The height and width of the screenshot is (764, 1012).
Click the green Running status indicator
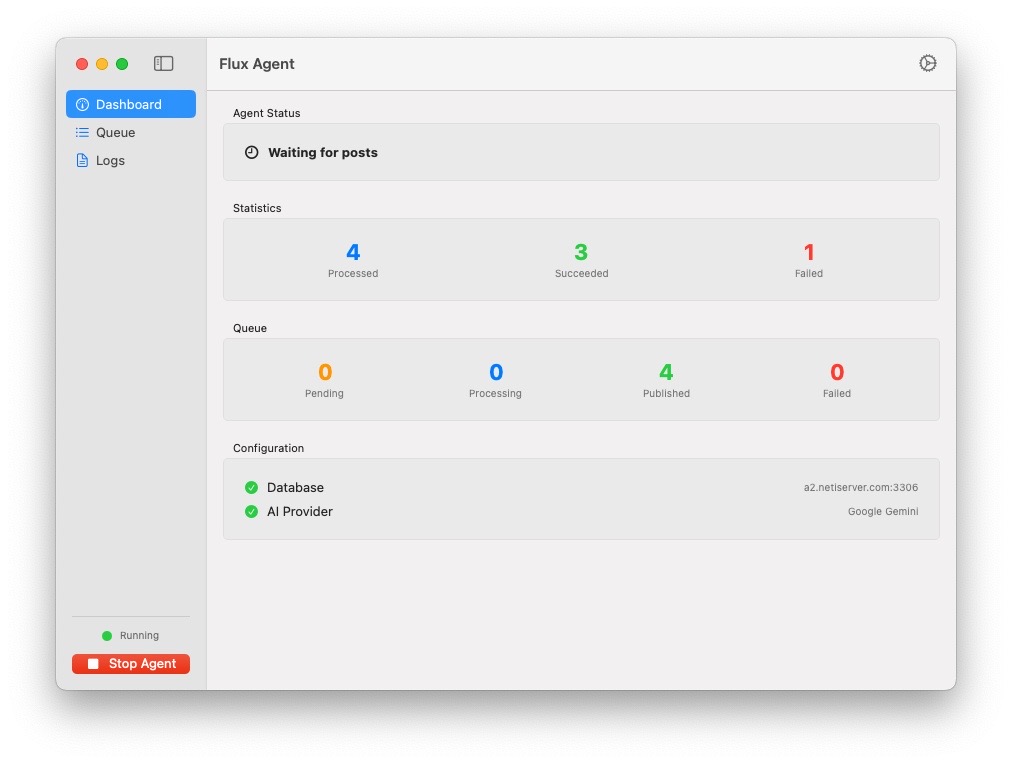(x=107, y=636)
